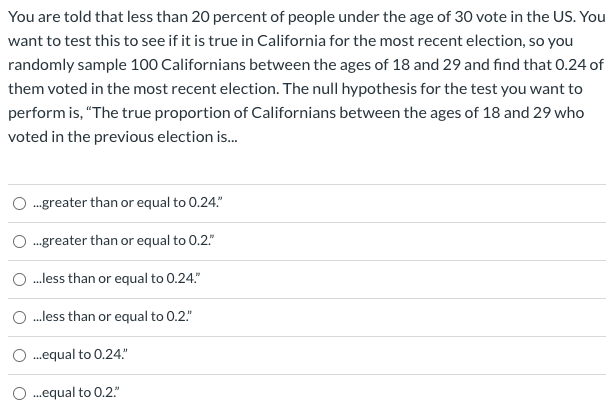
Task: Click the word "California" in the question
Action: click(x=292, y=41)
